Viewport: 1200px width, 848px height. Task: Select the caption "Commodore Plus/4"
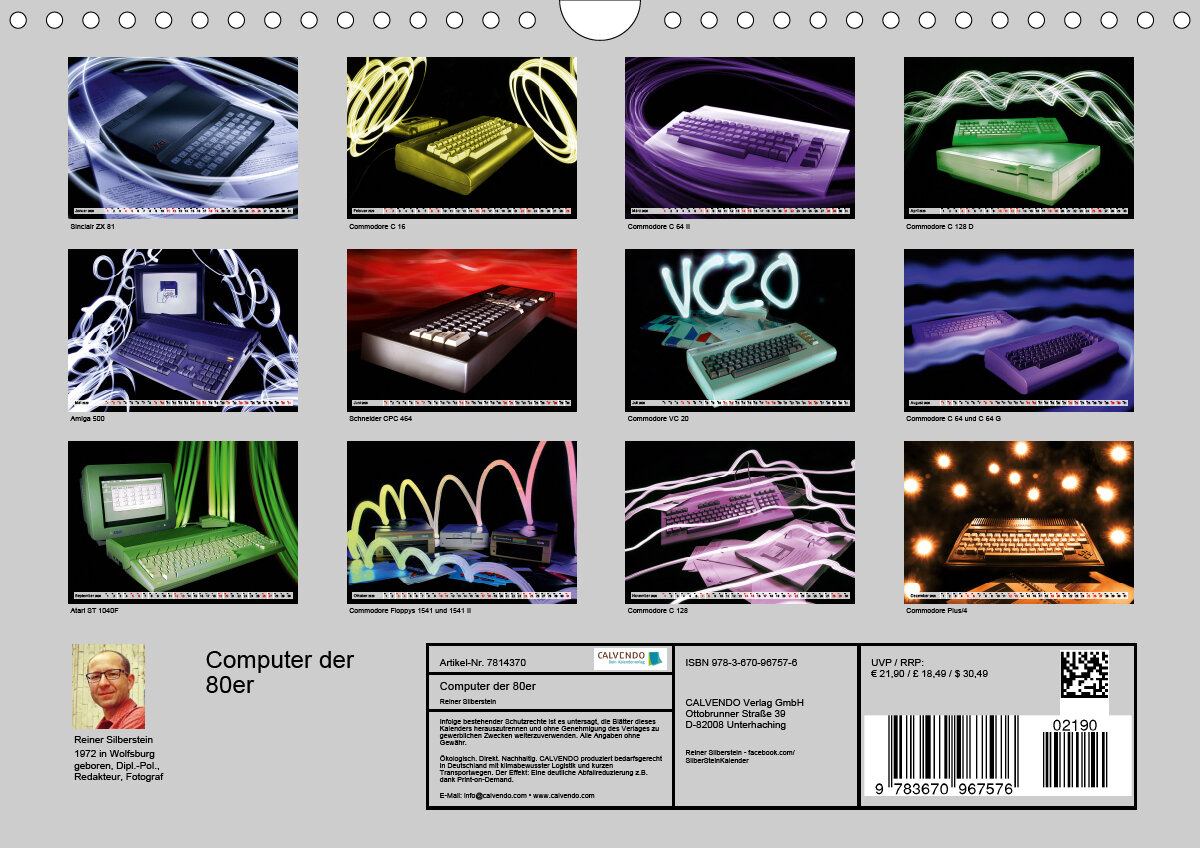[x=937, y=611]
